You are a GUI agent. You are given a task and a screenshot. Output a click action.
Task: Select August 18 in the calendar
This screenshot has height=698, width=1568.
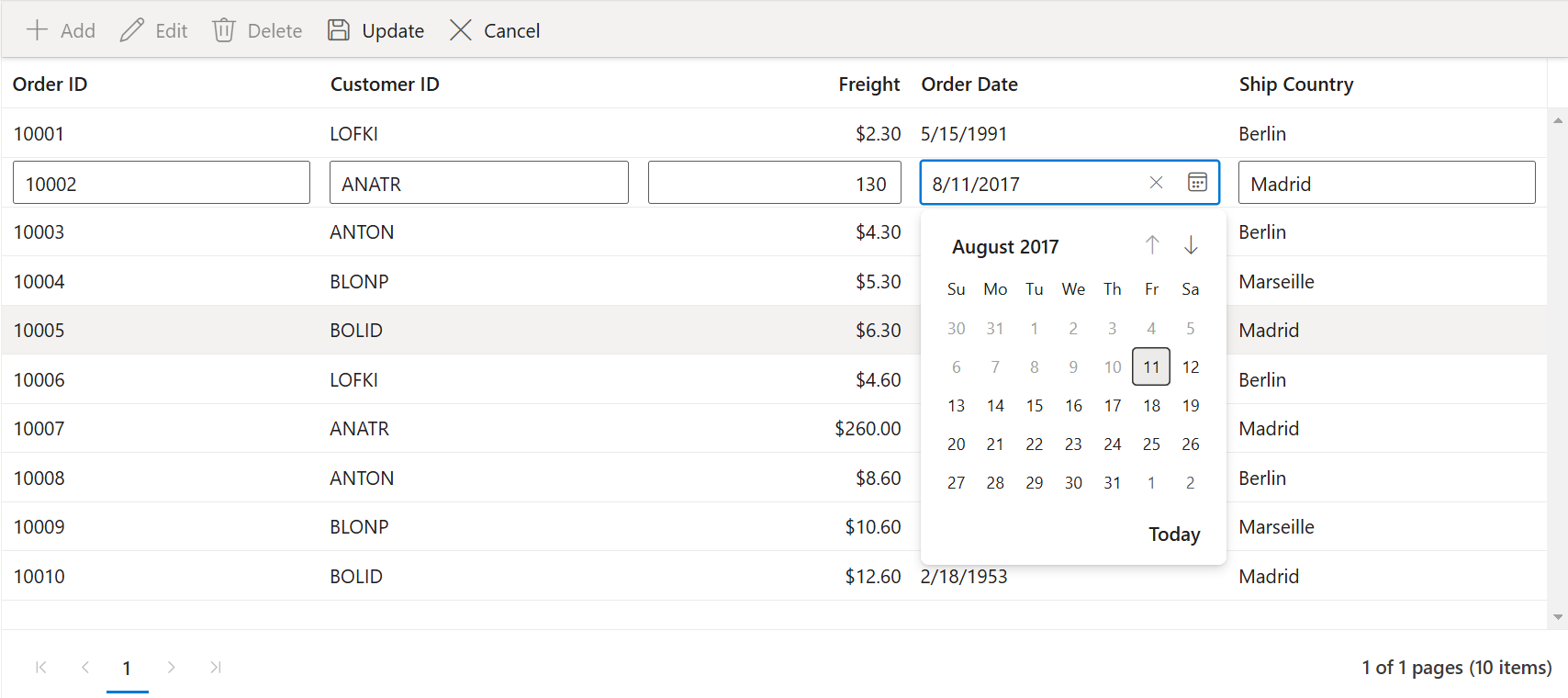click(1151, 405)
